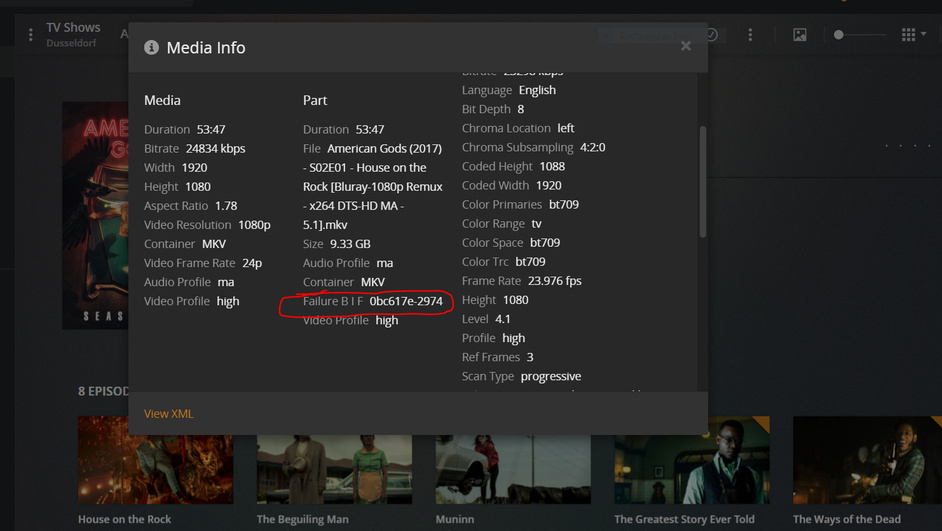Select the Language value English
942x531 pixels.
point(537,90)
